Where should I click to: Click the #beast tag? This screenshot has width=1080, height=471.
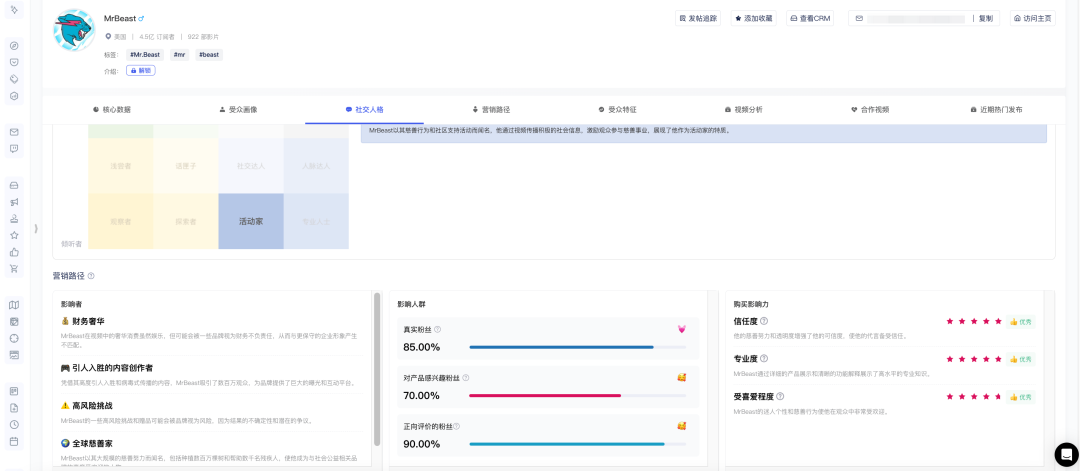click(209, 54)
